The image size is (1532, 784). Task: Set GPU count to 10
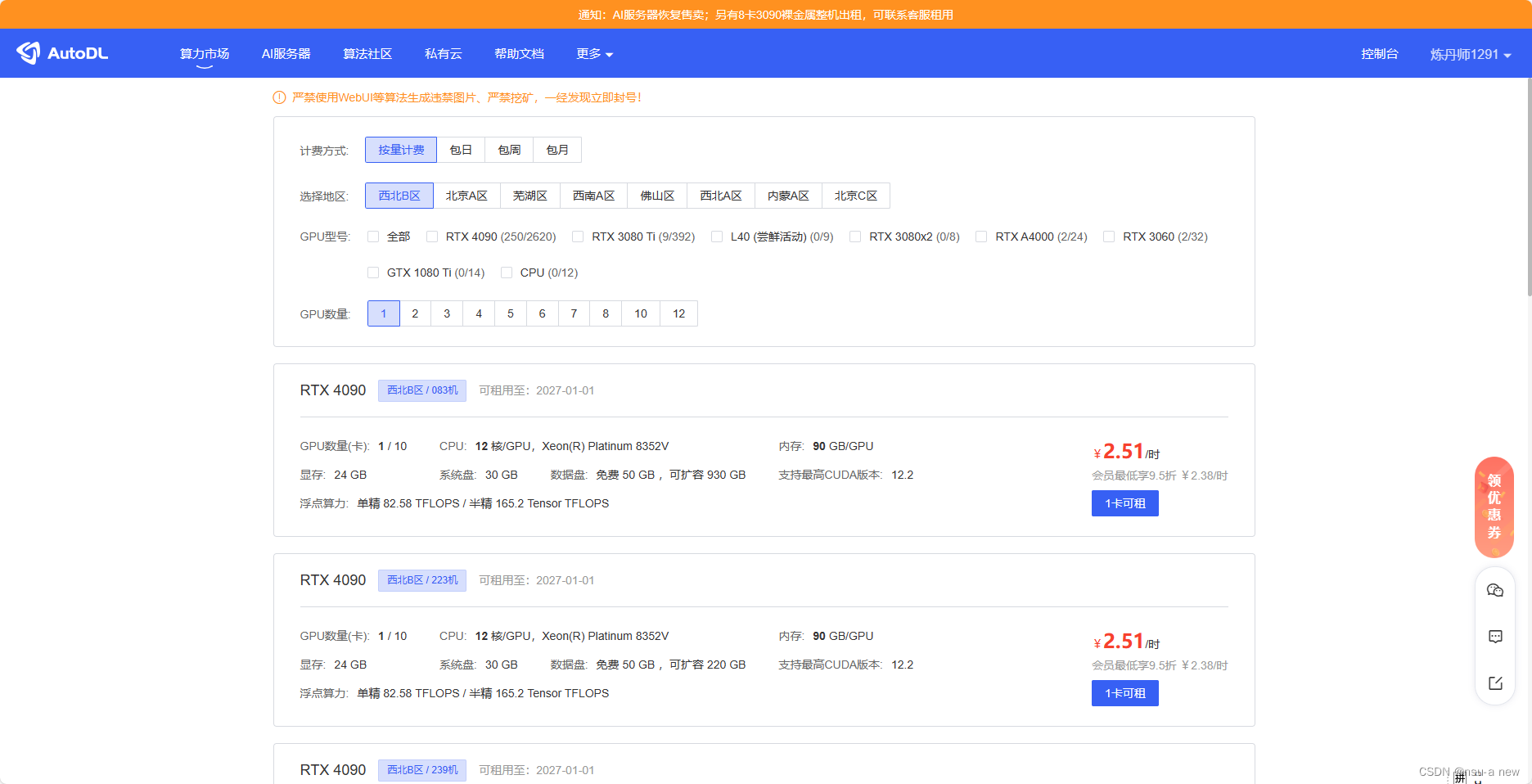point(641,313)
